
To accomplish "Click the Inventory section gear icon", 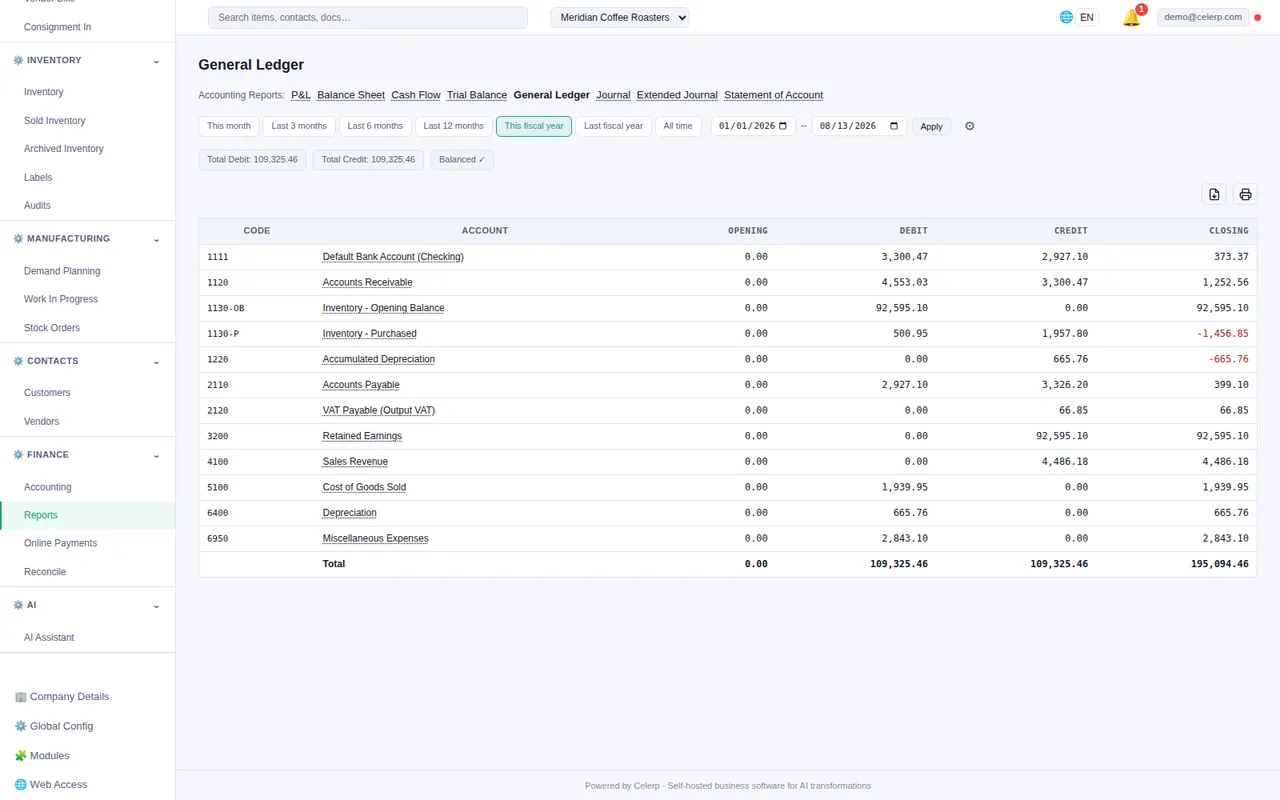I will tap(18, 60).
